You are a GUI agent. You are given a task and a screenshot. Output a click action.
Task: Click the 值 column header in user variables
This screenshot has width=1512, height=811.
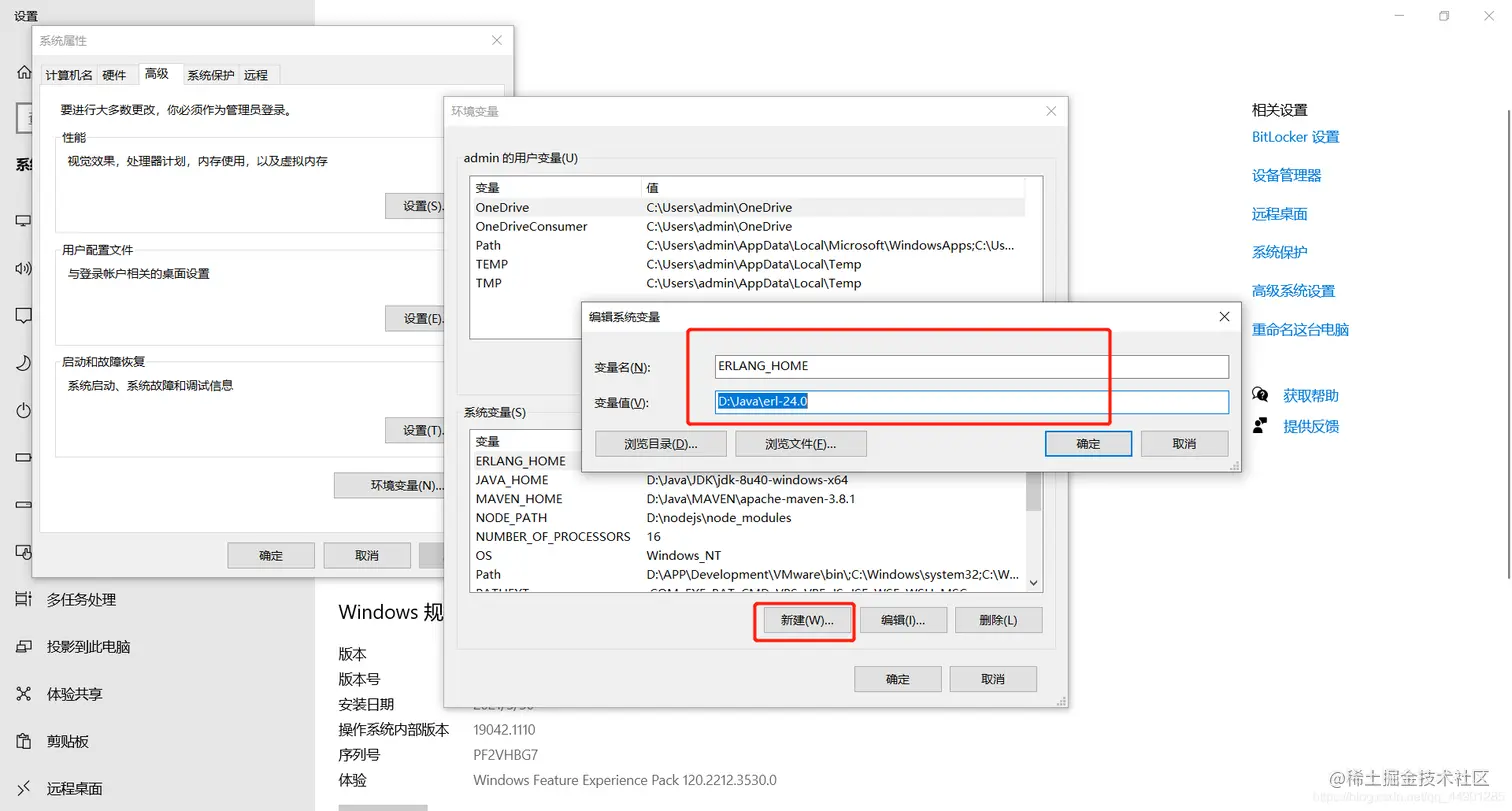pos(833,188)
